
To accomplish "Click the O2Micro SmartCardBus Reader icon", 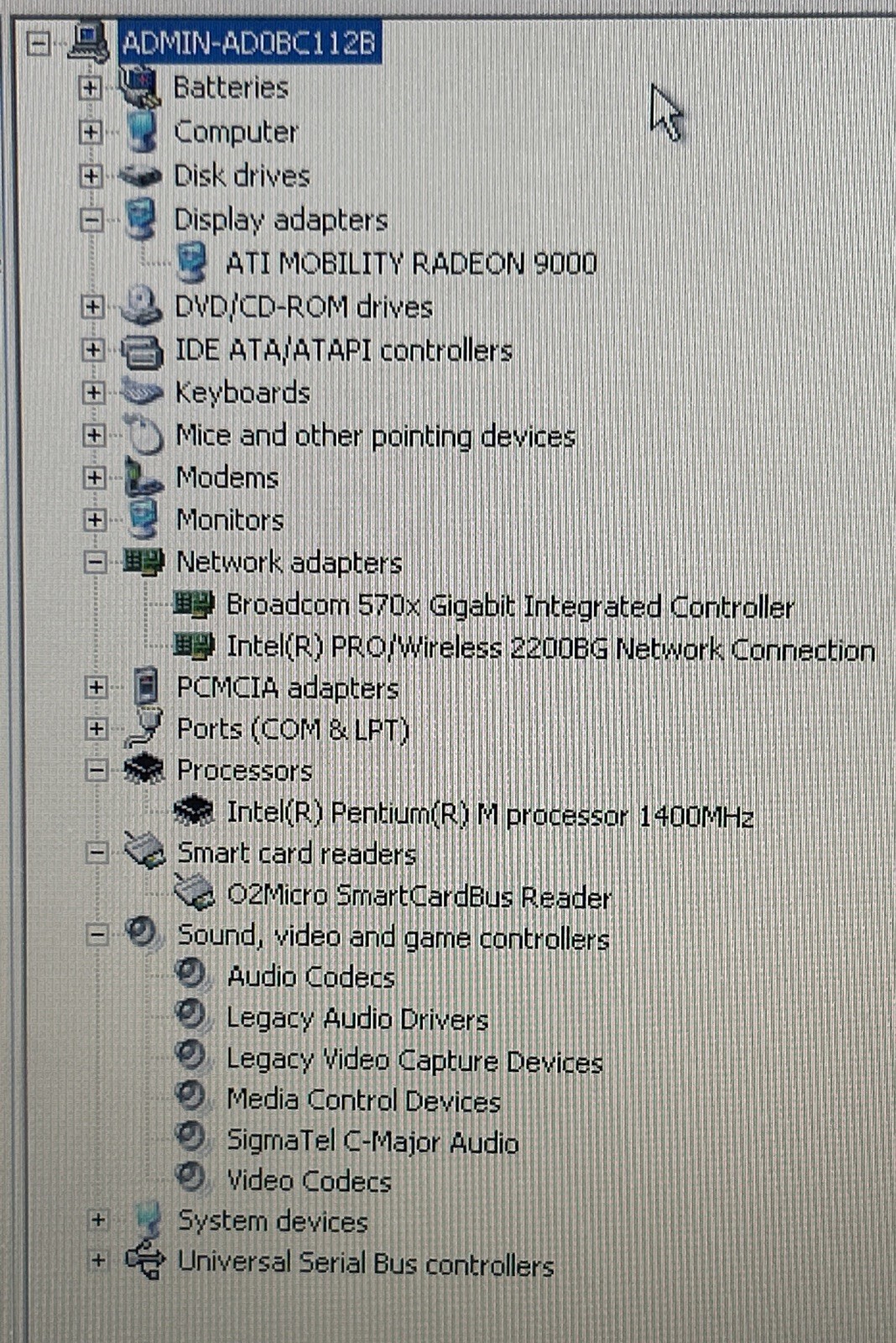I will click(195, 893).
